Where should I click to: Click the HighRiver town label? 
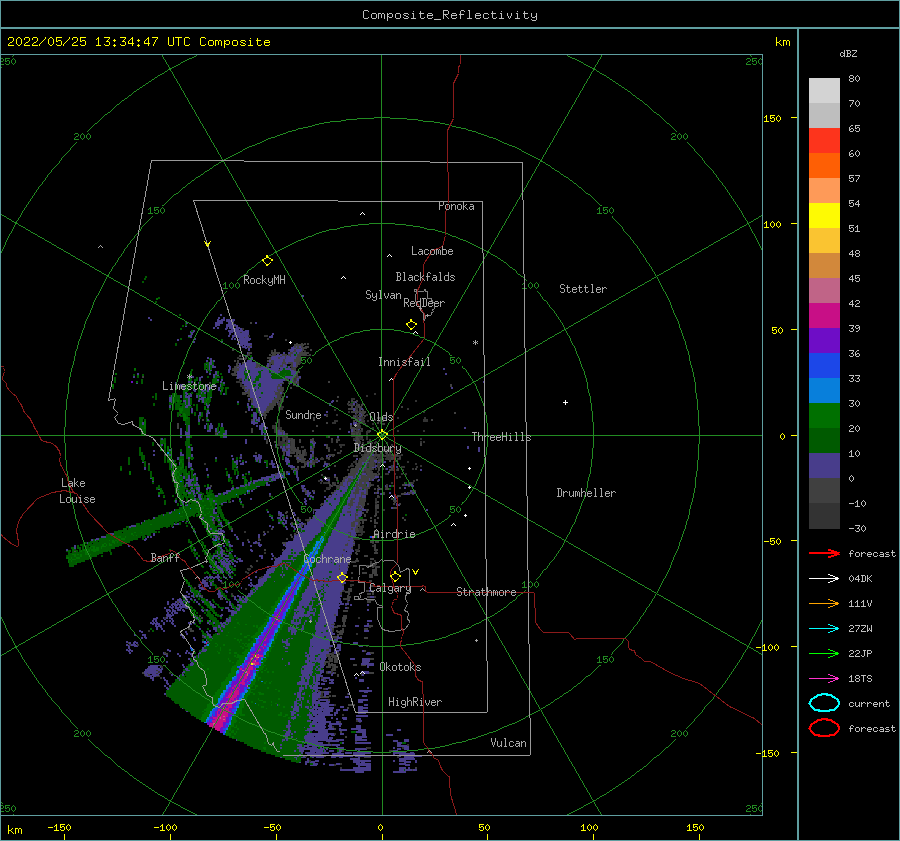point(415,702)
